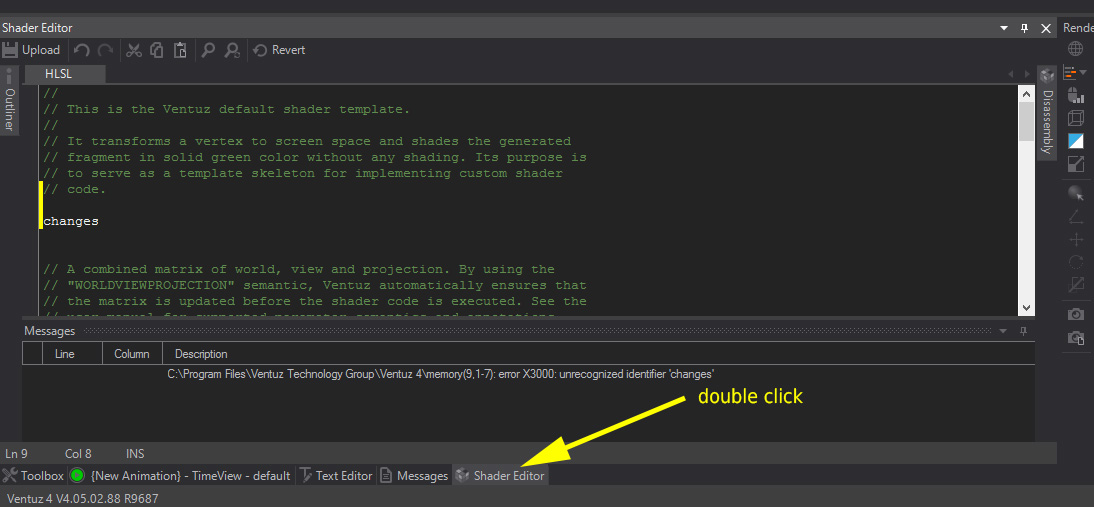The height and width of the screenshot is (507, 1094).
Task: Toggle the blue-white diagonal render icon
Action: point(1076,141)
